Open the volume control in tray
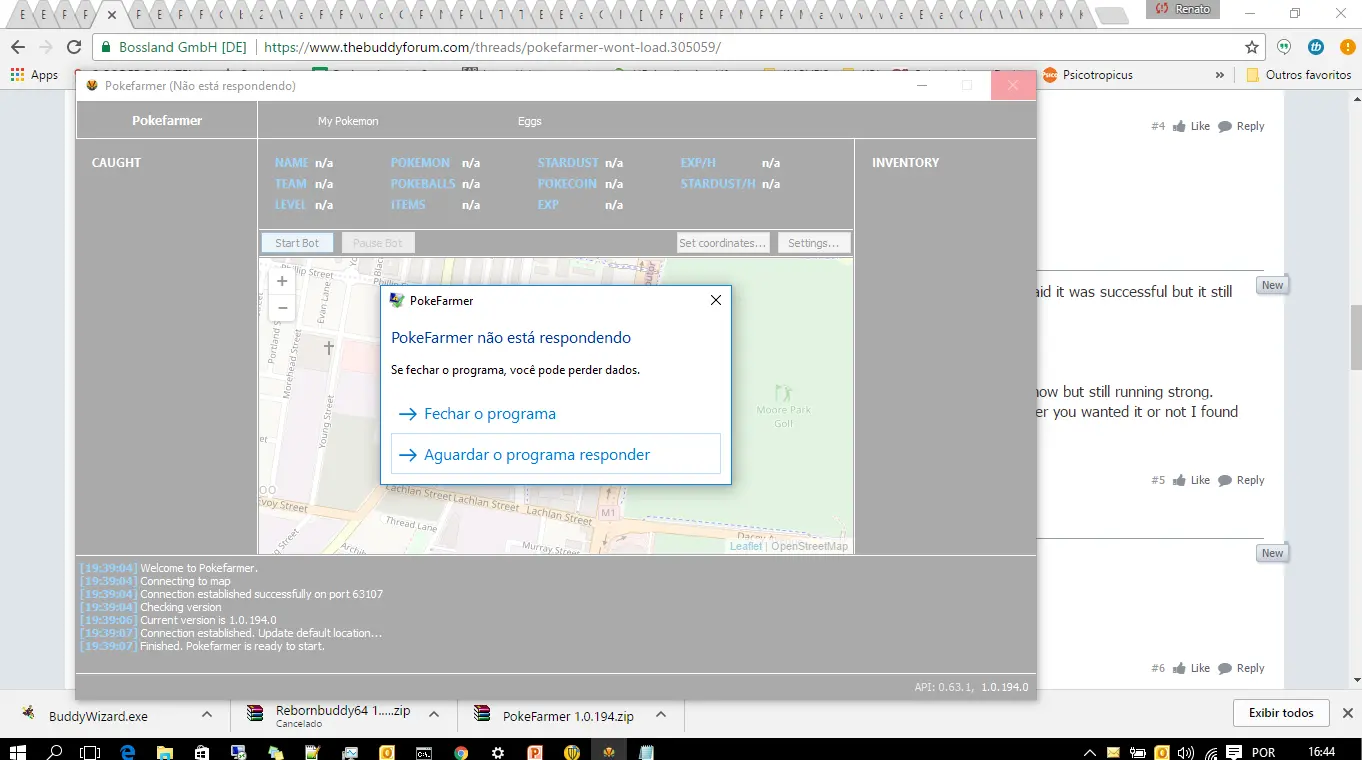Screen dimensions: 1362x760 (x=1186, y=752)
